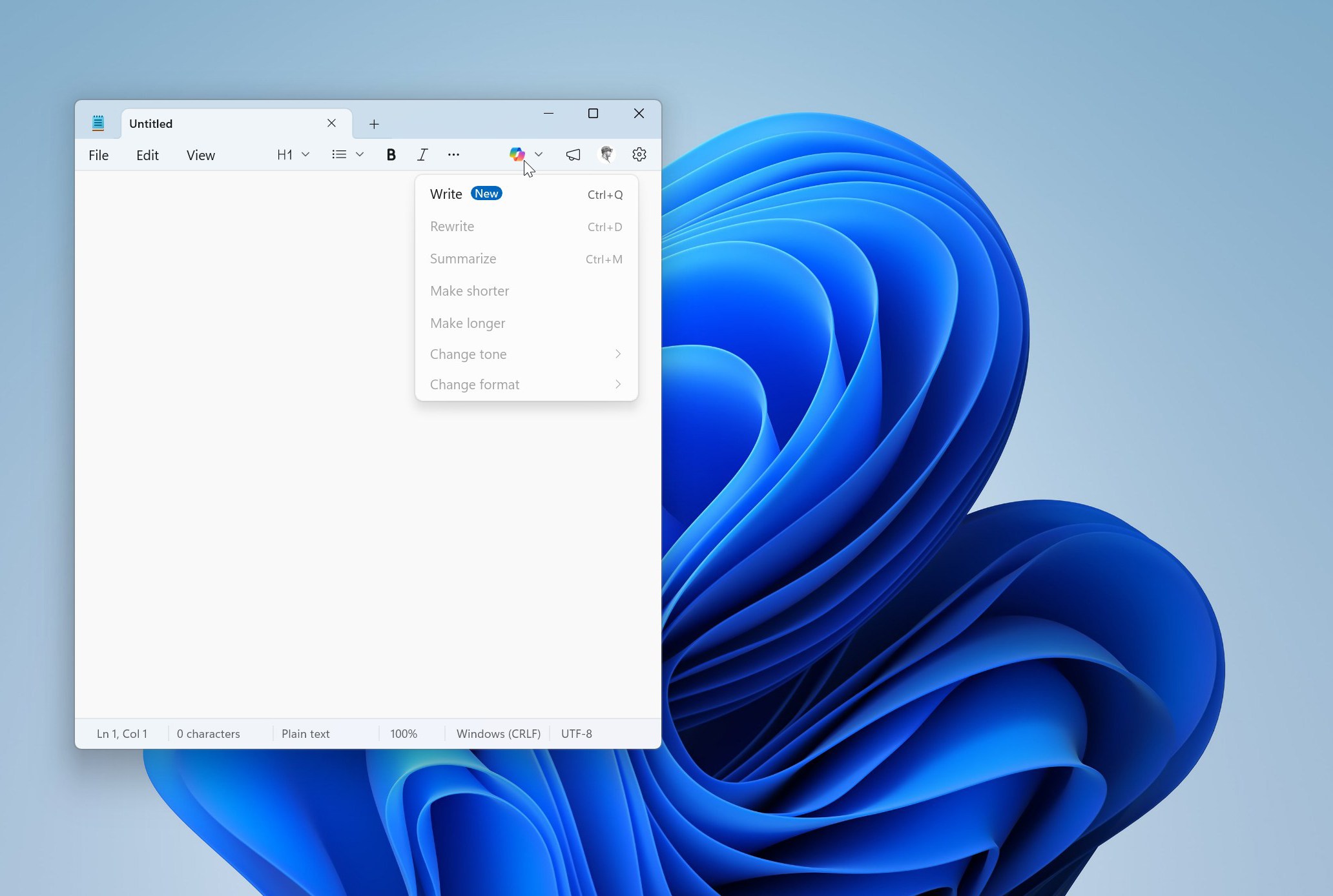Open more formatting options via ellipsis icon

453,154
